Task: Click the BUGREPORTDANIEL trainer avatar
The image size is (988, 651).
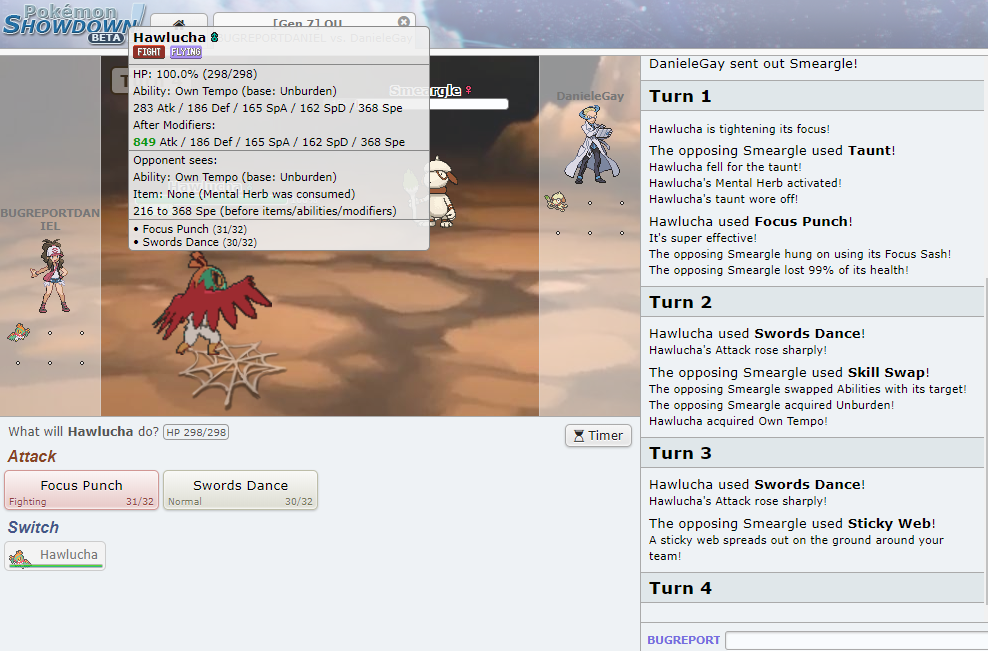Action: pos(51,275)
